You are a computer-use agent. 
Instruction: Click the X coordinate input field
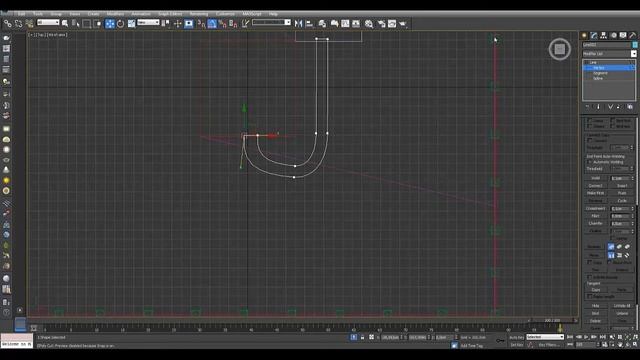[391, 337]
